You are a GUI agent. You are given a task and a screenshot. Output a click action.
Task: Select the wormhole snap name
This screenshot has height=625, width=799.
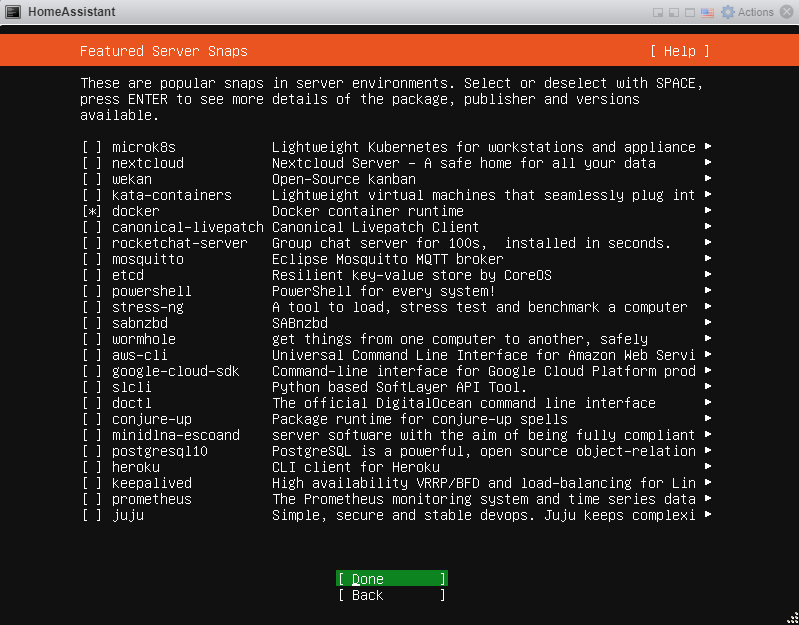144,339
